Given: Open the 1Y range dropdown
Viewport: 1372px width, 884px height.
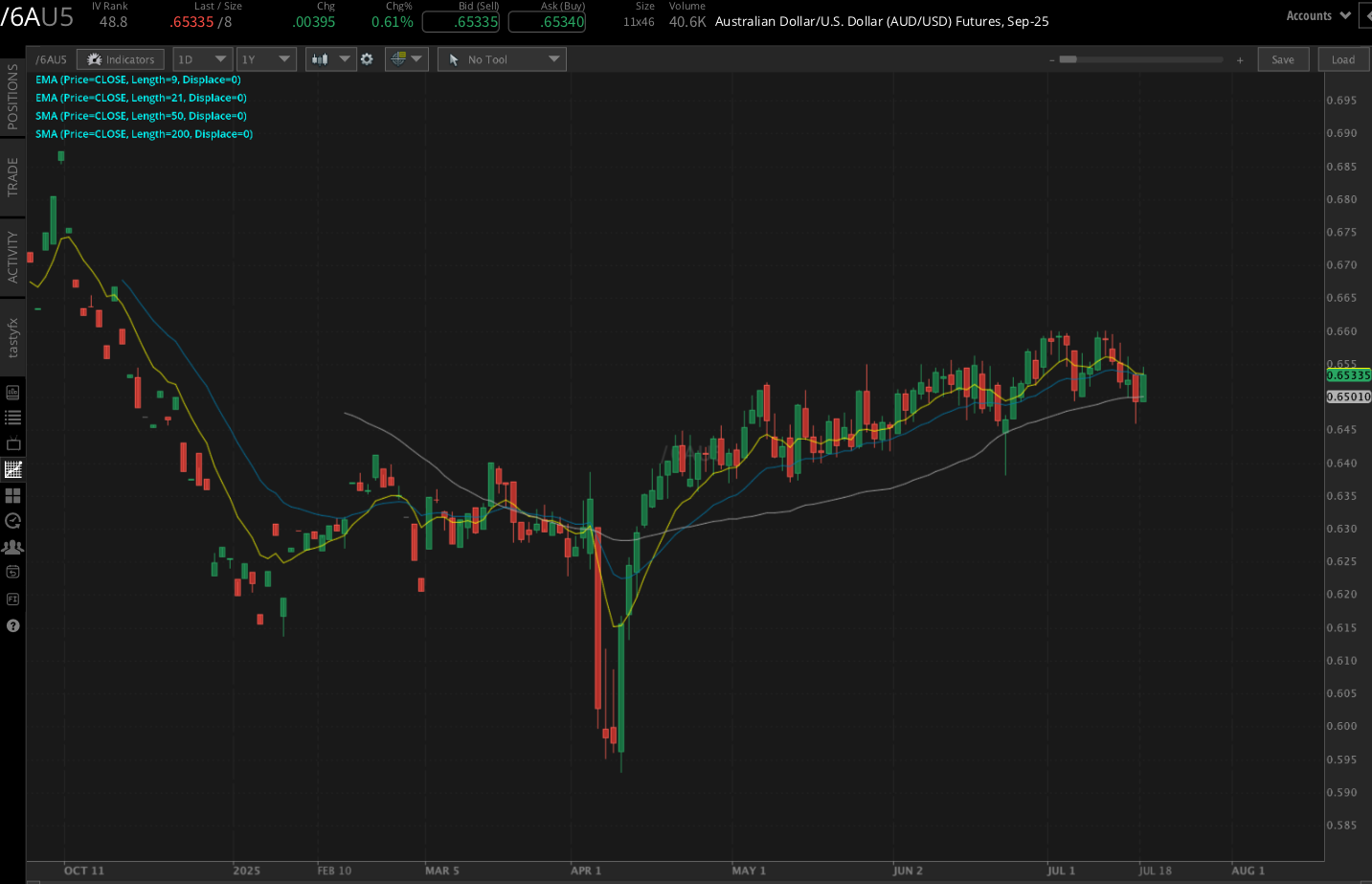Looking at the screenshot, I should click(x=266, y=58).
